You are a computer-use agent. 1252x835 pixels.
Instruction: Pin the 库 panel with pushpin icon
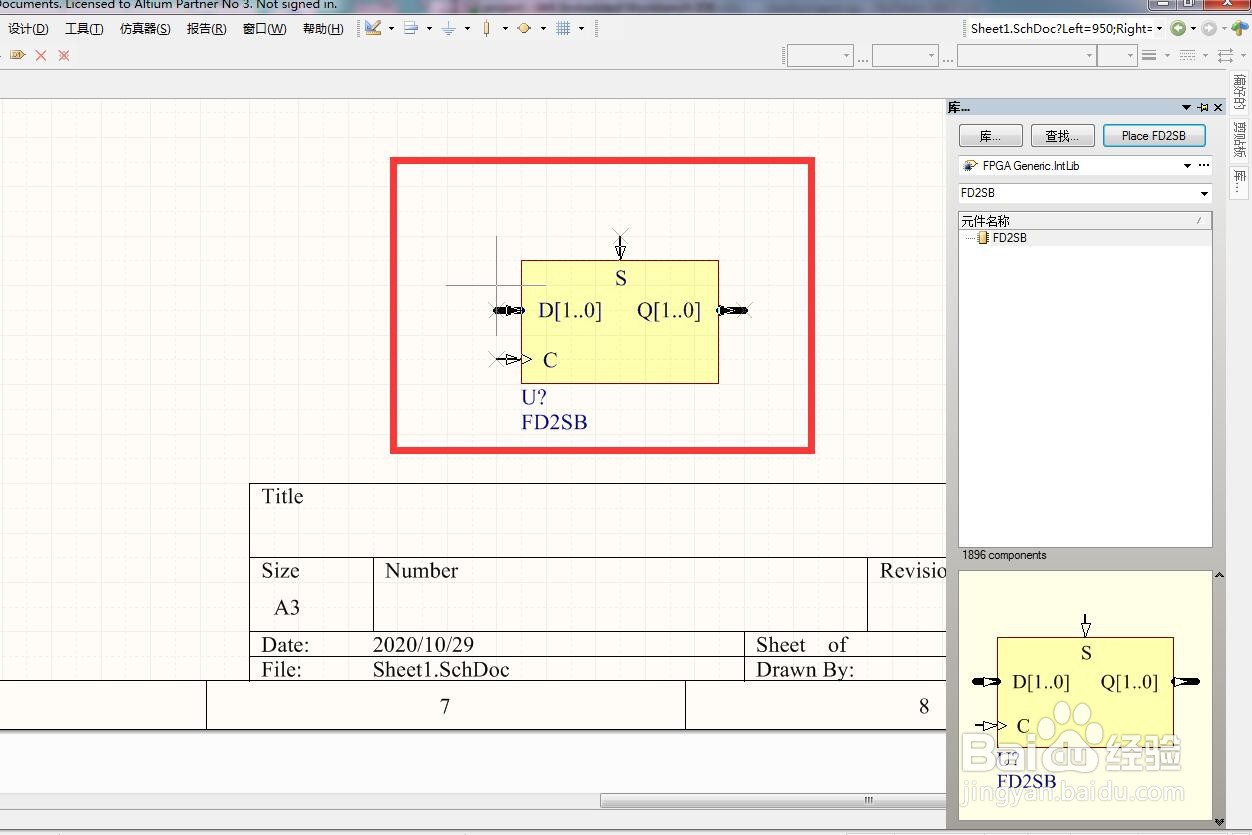1203,107
